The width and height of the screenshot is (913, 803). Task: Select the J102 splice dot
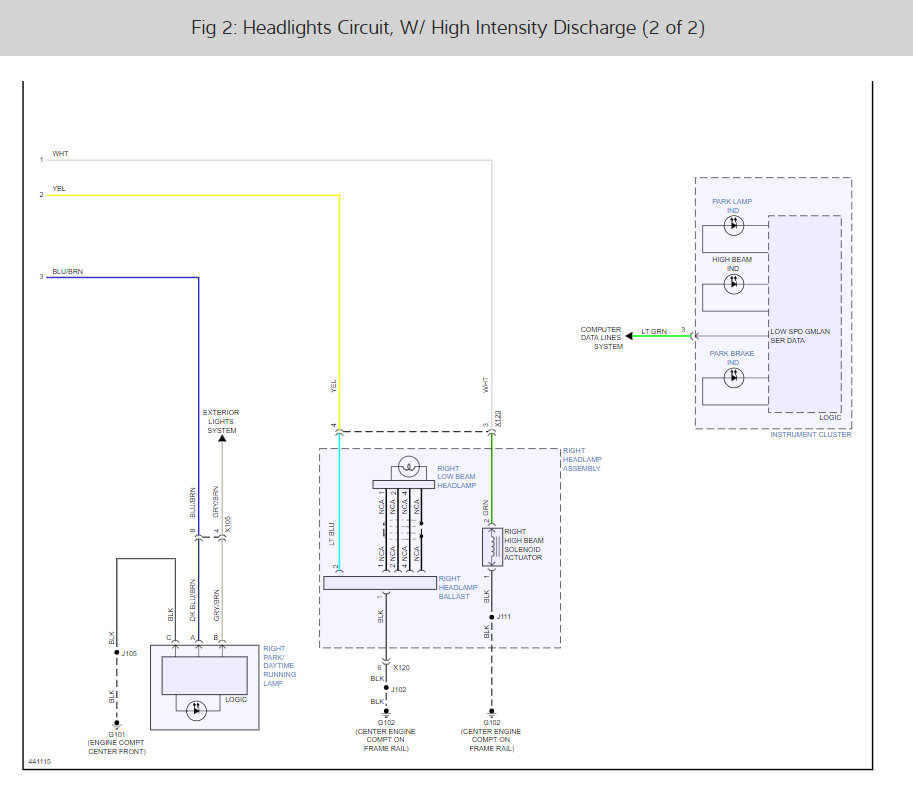(x=386, y=688)
